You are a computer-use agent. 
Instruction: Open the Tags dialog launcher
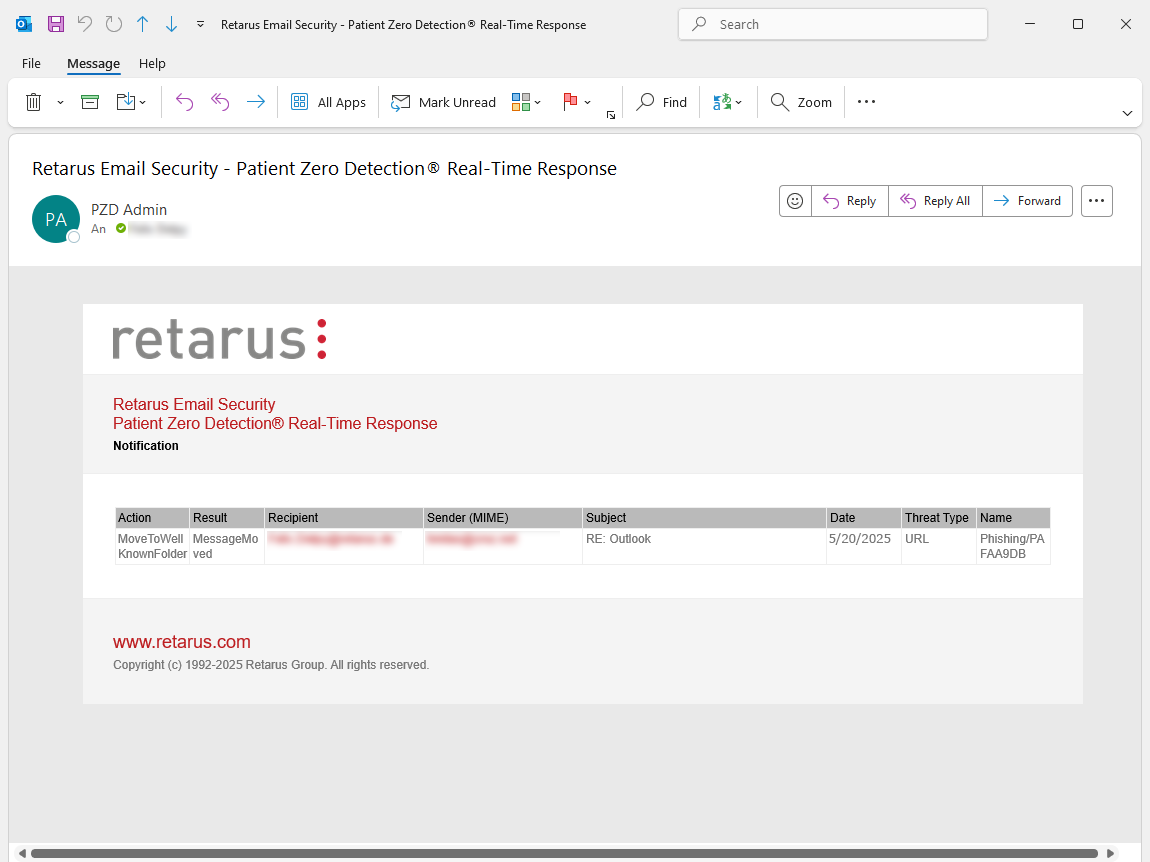coord(610,114)
